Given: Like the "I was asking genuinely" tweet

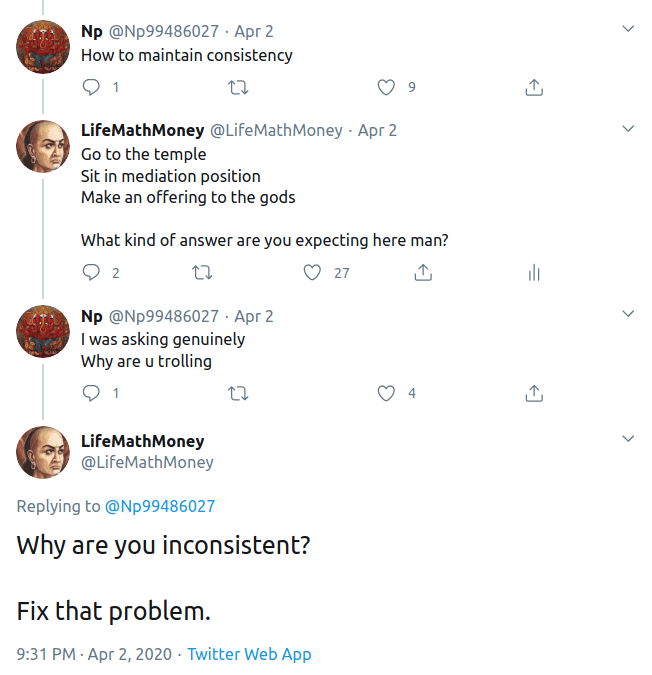Looking at the screenshot, I should tap(386, 394).
